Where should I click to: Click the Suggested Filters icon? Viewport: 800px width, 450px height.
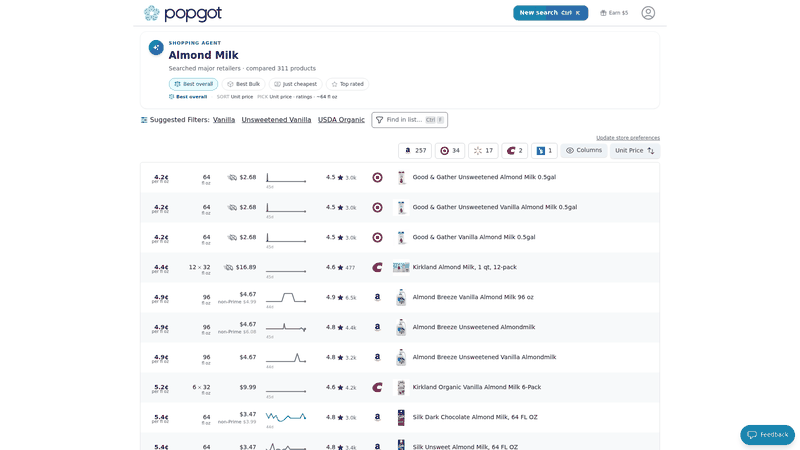(x=144, y=120)
